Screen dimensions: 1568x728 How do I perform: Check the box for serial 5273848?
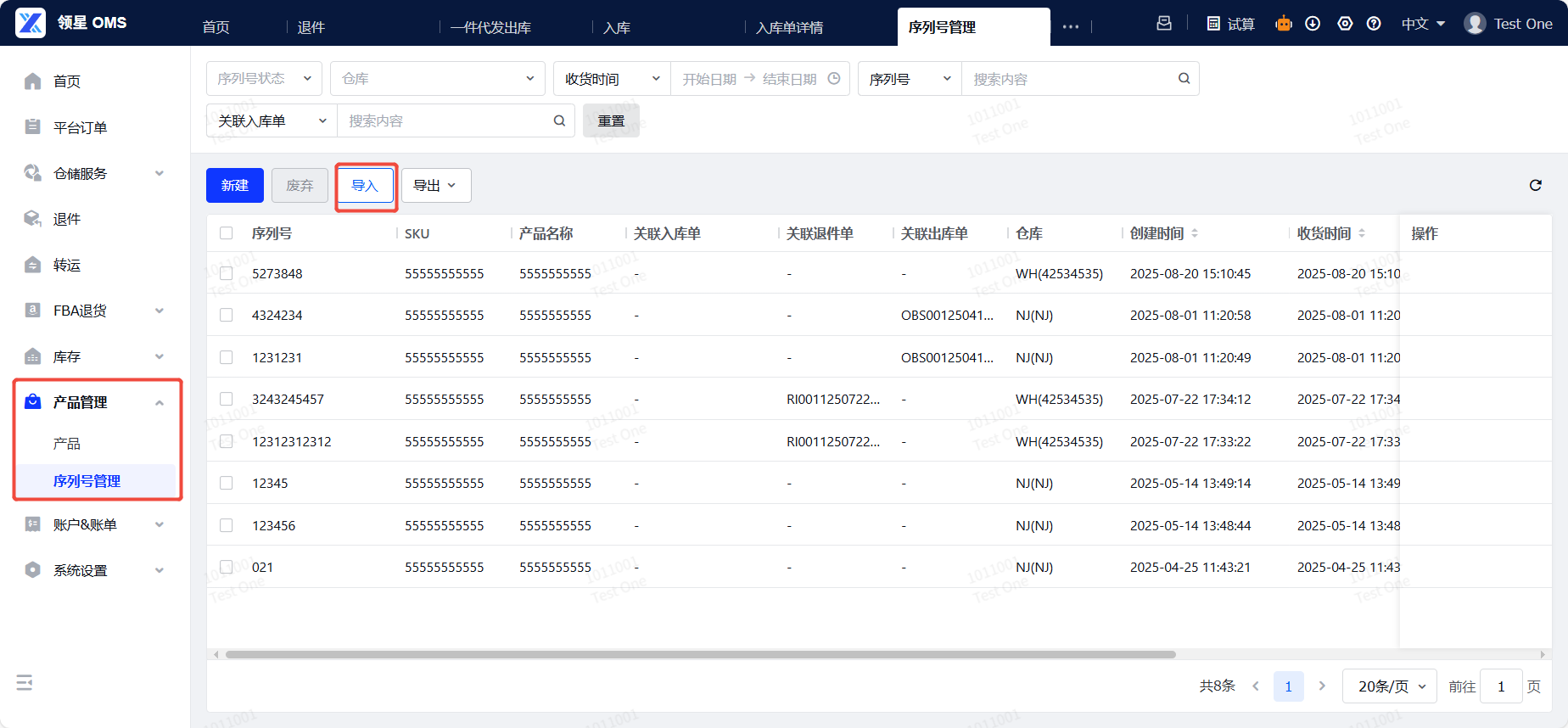click(x=227, y=273)
